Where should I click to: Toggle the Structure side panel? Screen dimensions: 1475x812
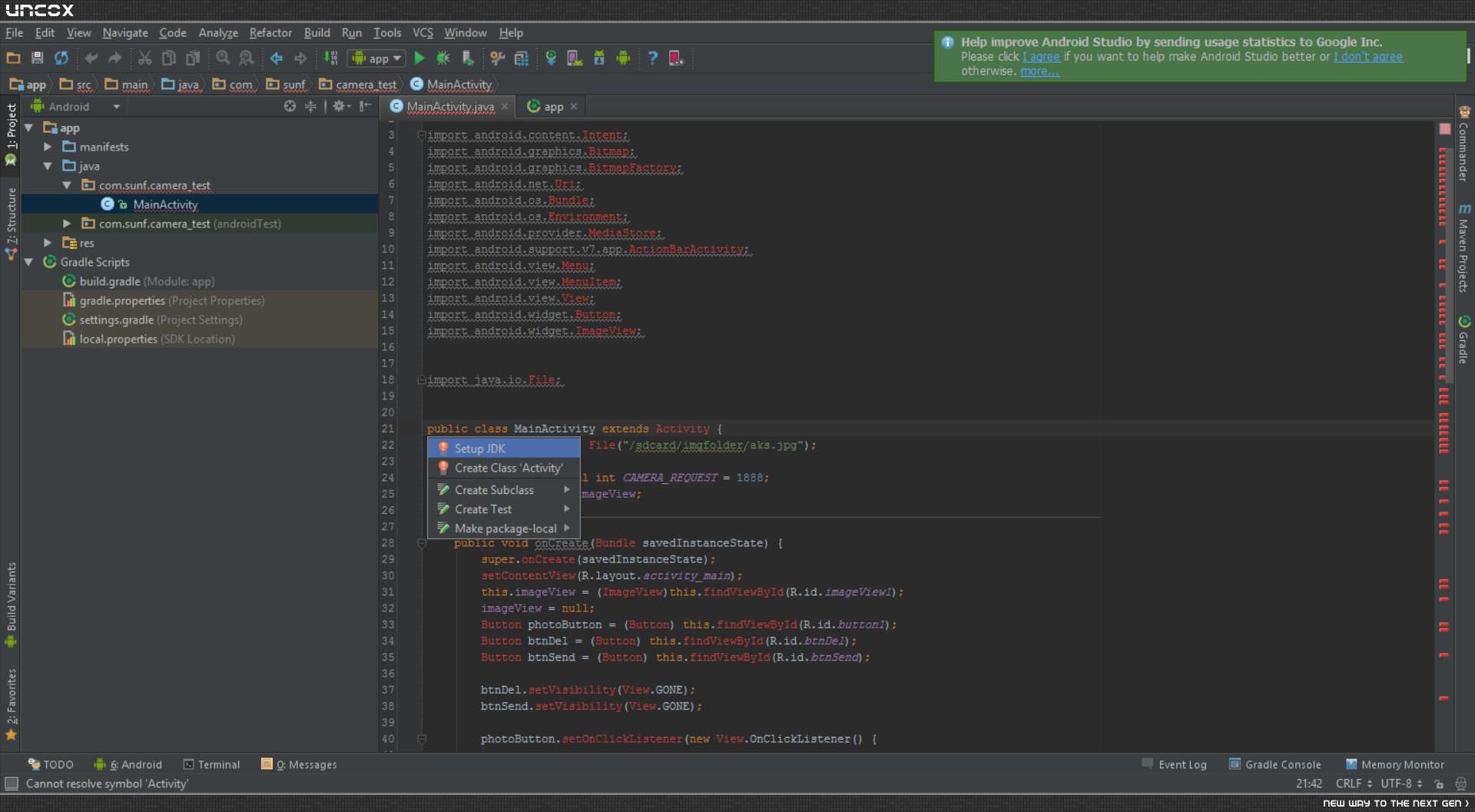coord(11,223)
